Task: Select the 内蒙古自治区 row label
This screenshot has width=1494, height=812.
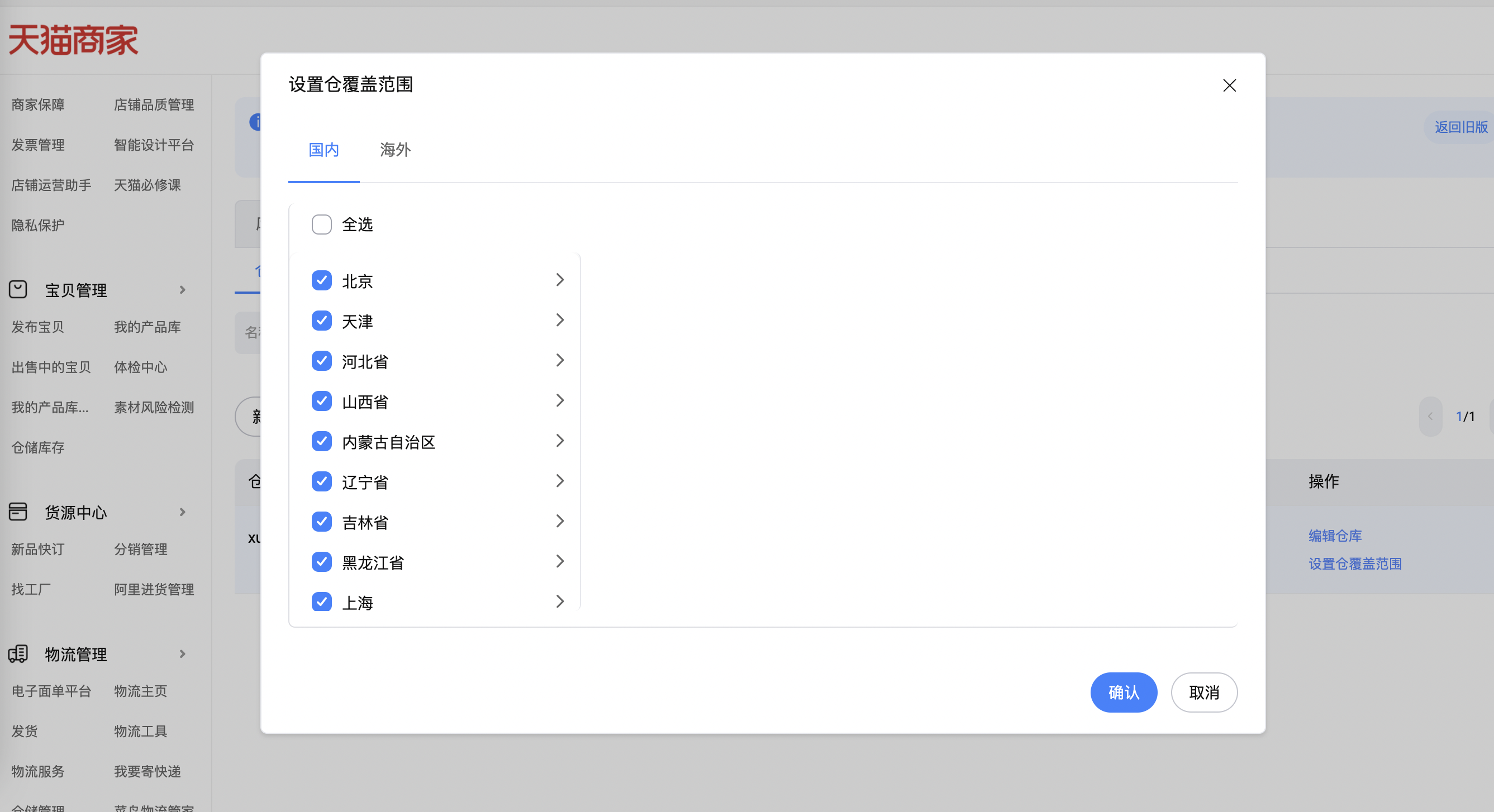Action: [x=388, y=442]
